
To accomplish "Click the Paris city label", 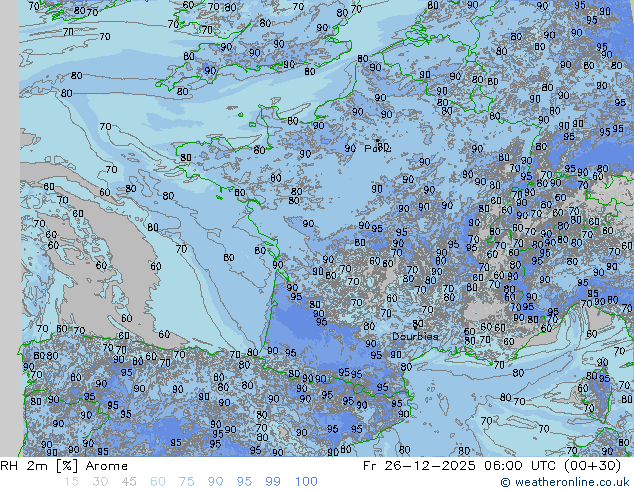I will [378, 149].
